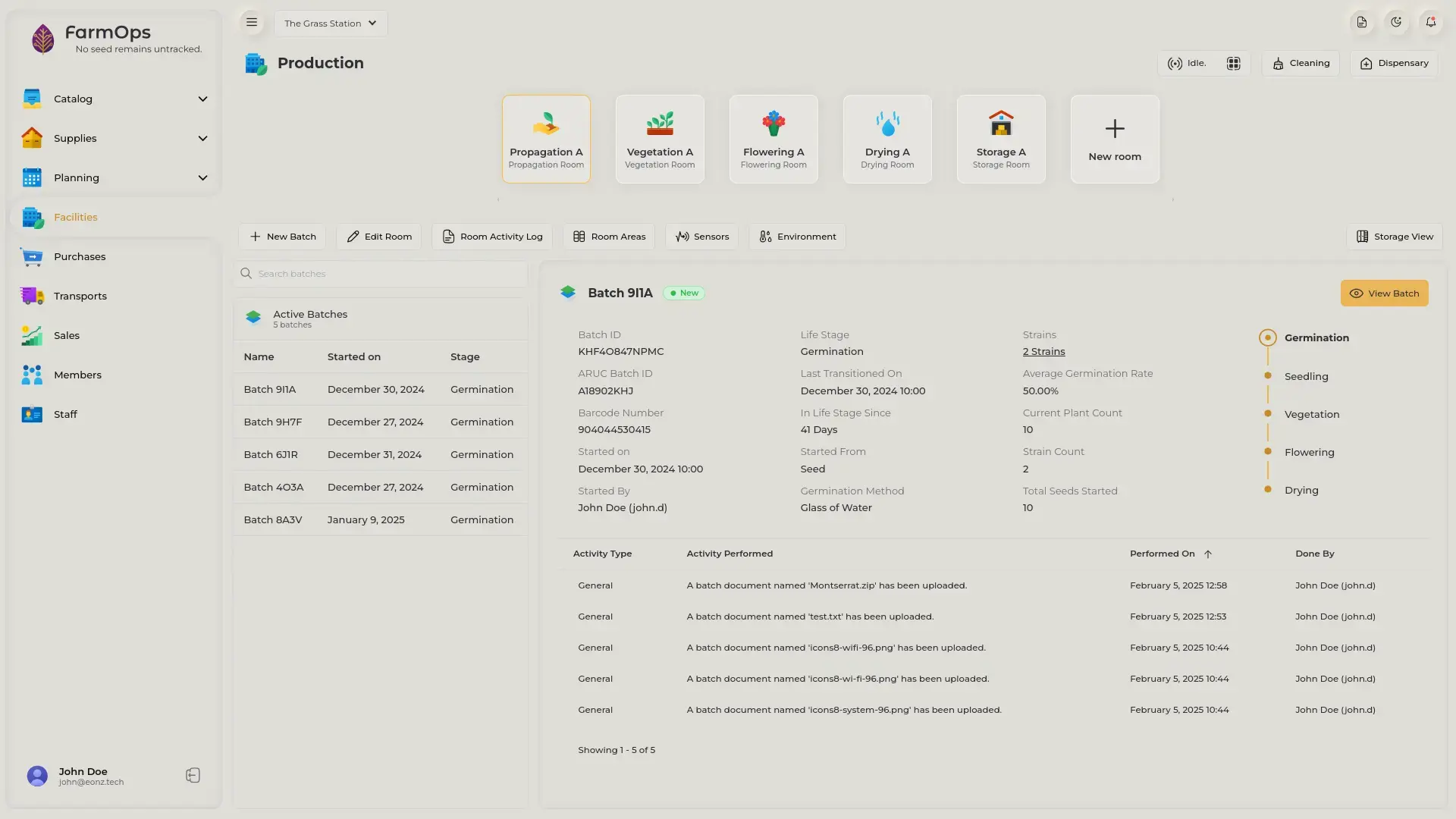
Task: Select the Drying A room card
Action: point(887,139)
